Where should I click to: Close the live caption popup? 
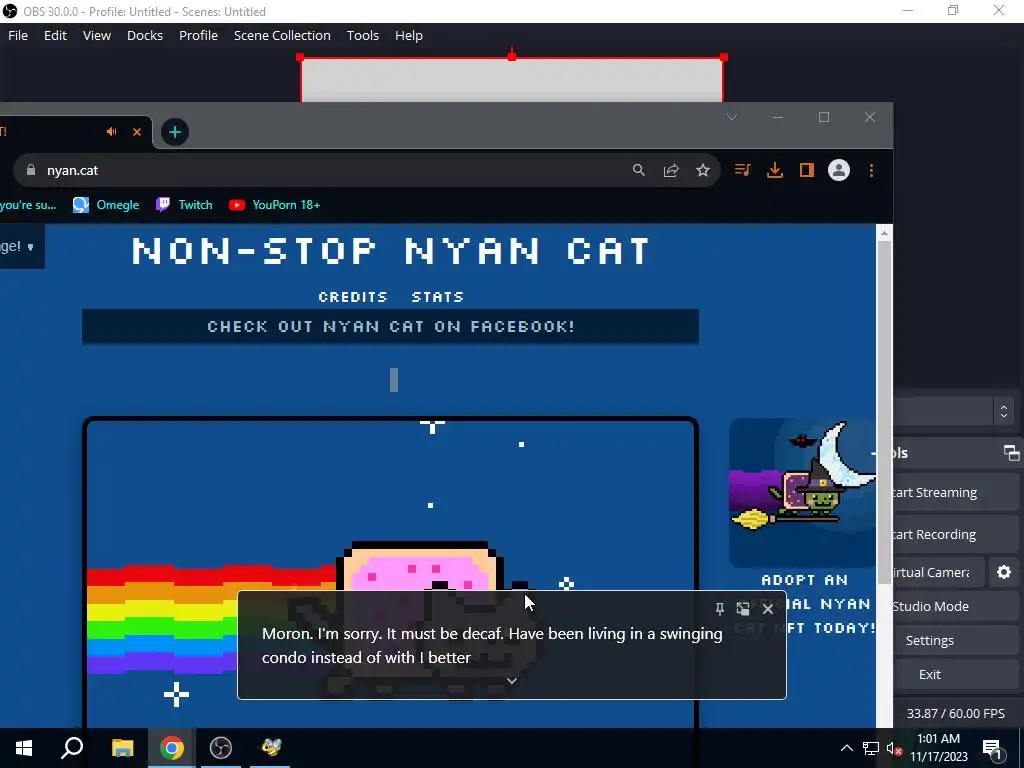pyautogui.click(x=768, y=609)
